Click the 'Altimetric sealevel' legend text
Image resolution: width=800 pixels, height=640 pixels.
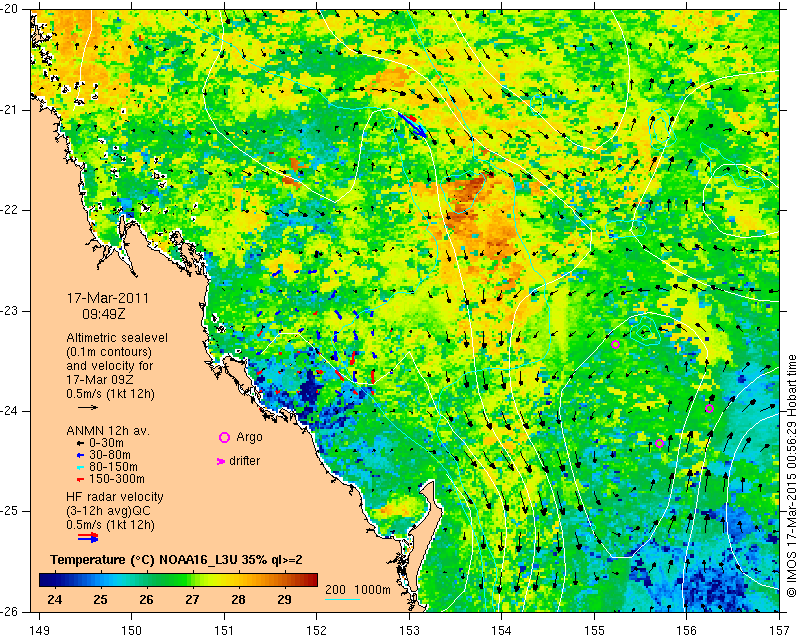point(117,338)
